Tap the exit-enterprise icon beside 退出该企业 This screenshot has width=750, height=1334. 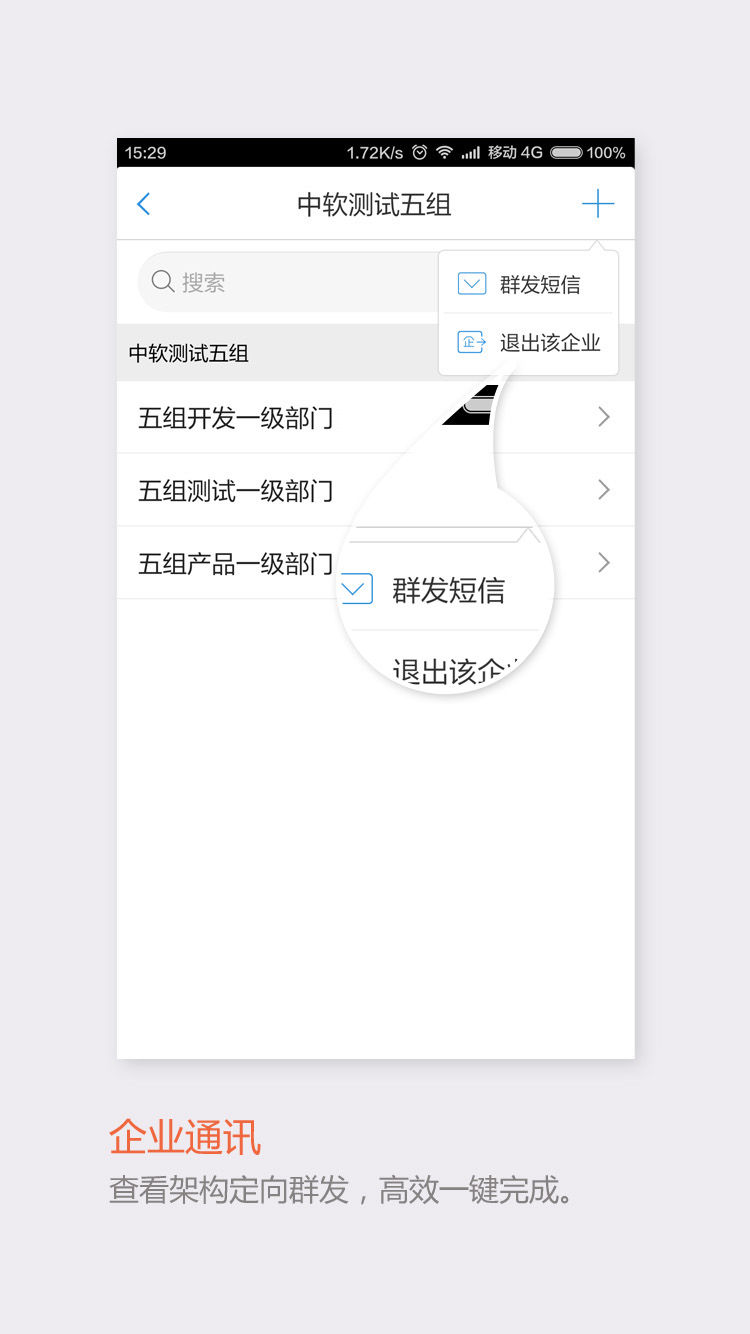[x=472, y=343]
